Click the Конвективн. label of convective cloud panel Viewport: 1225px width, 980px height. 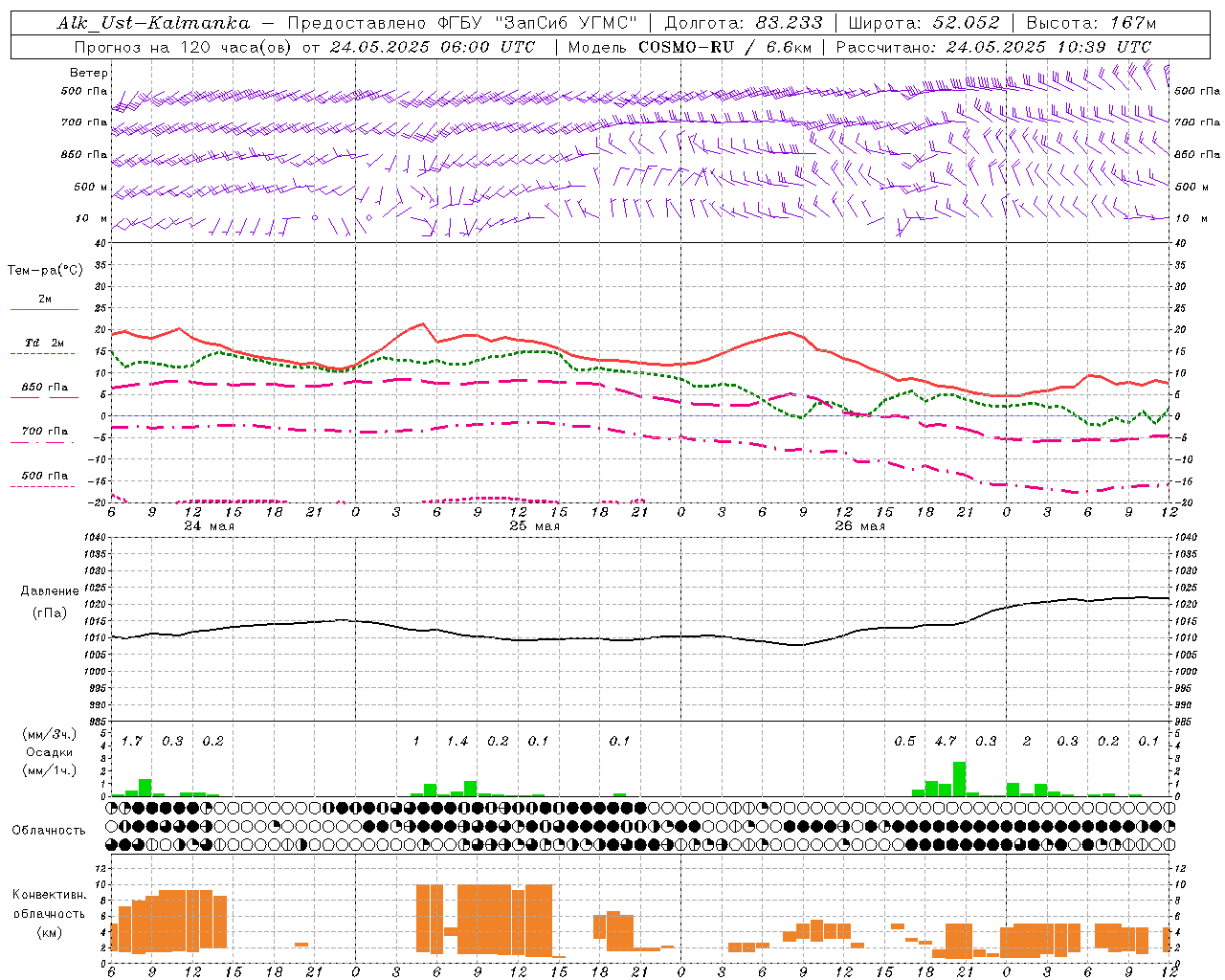click(49, 895)
